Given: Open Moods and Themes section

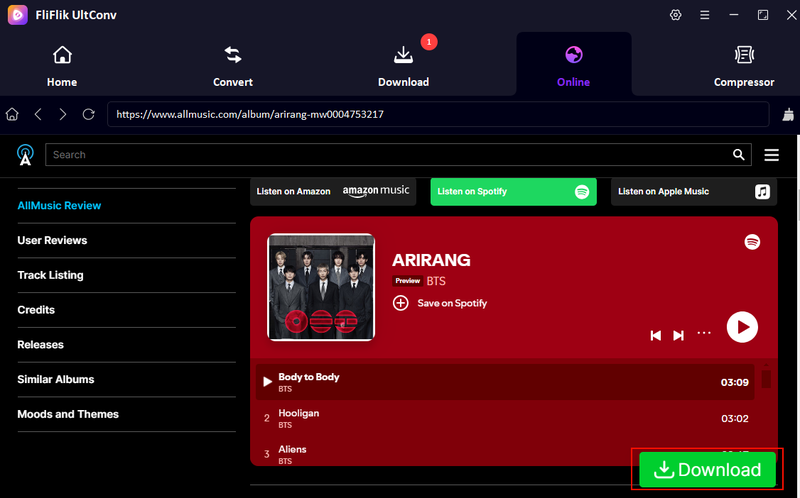Looking at the screenshot, I should [68, 414].
